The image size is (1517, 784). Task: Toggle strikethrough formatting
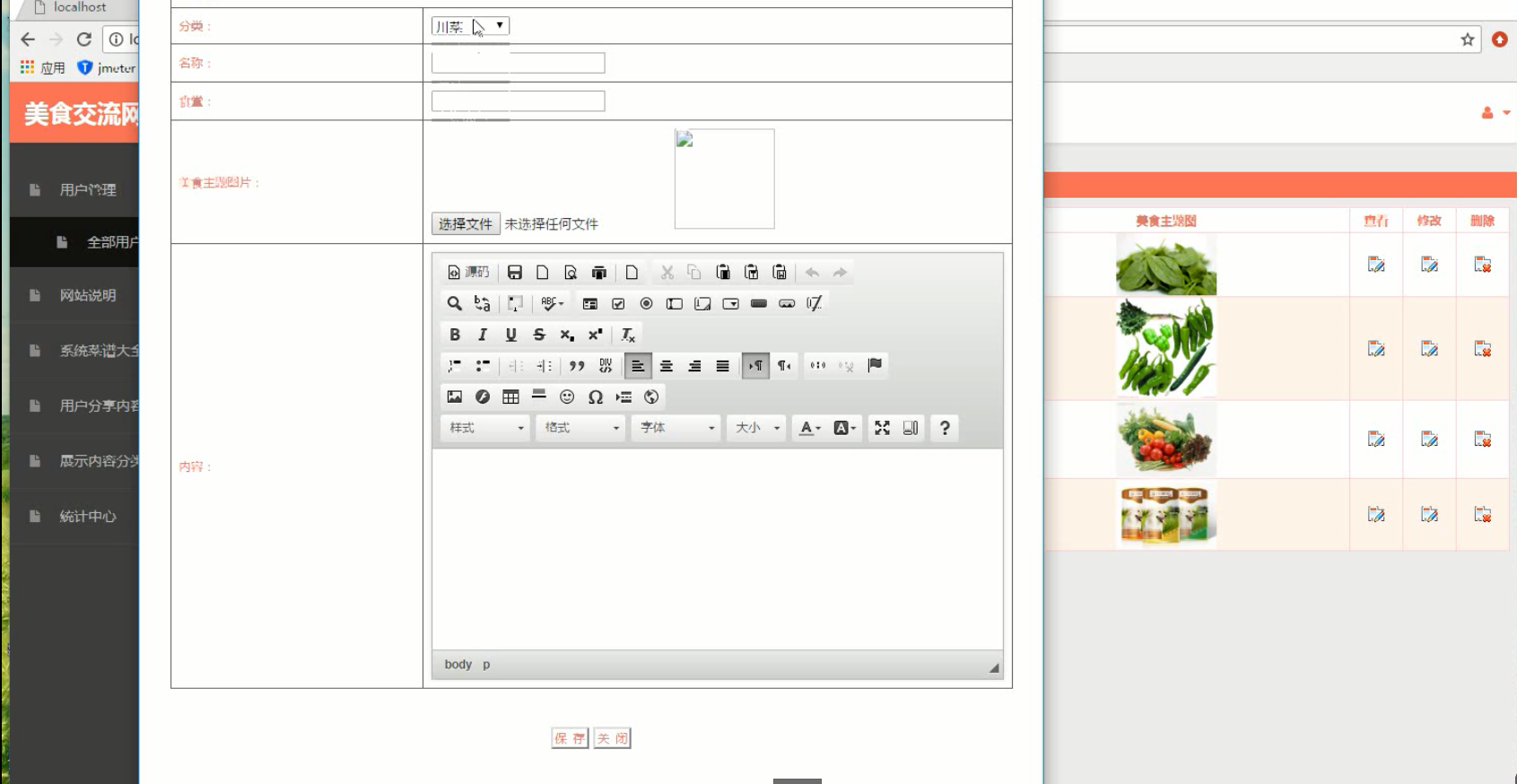539,335
